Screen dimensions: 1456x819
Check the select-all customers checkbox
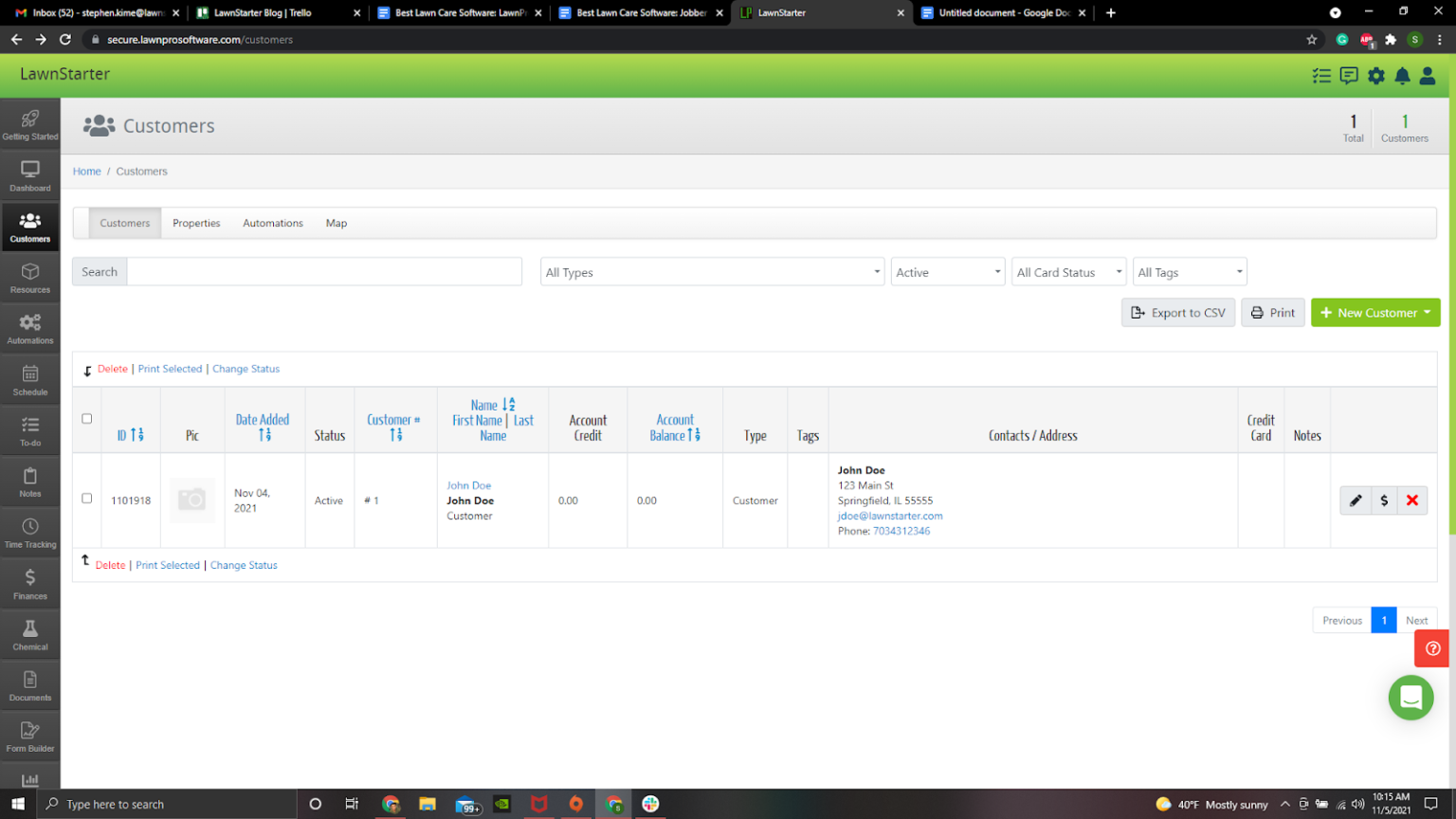86,417
